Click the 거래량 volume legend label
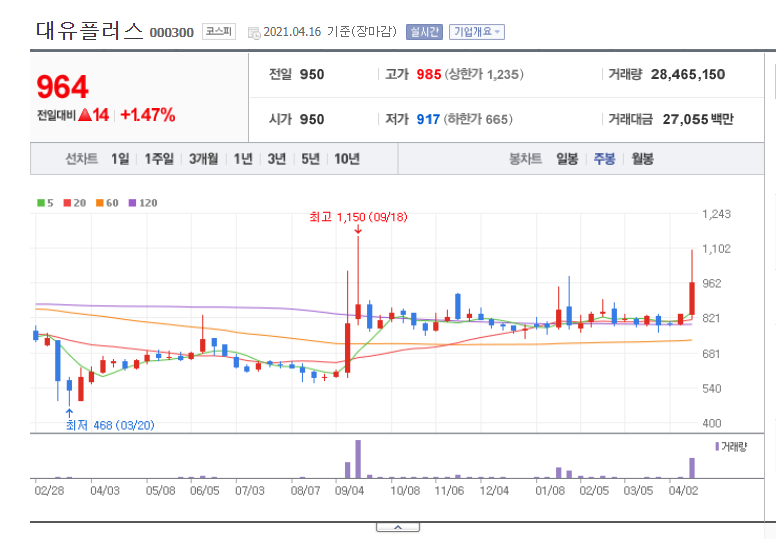 pyautogui.click(x=734, y=447)
